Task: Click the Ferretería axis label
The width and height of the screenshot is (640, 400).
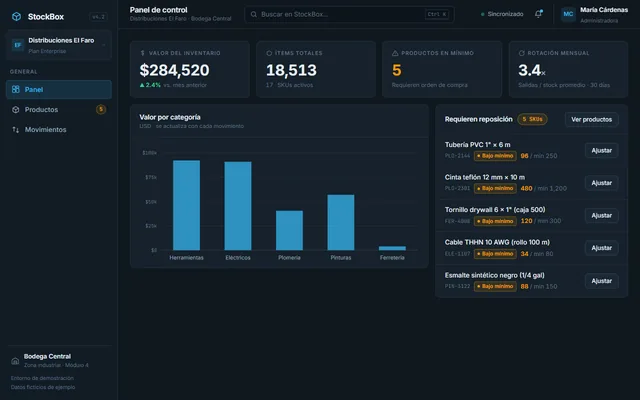Action: pyautogui.click(x=392, y=258)
